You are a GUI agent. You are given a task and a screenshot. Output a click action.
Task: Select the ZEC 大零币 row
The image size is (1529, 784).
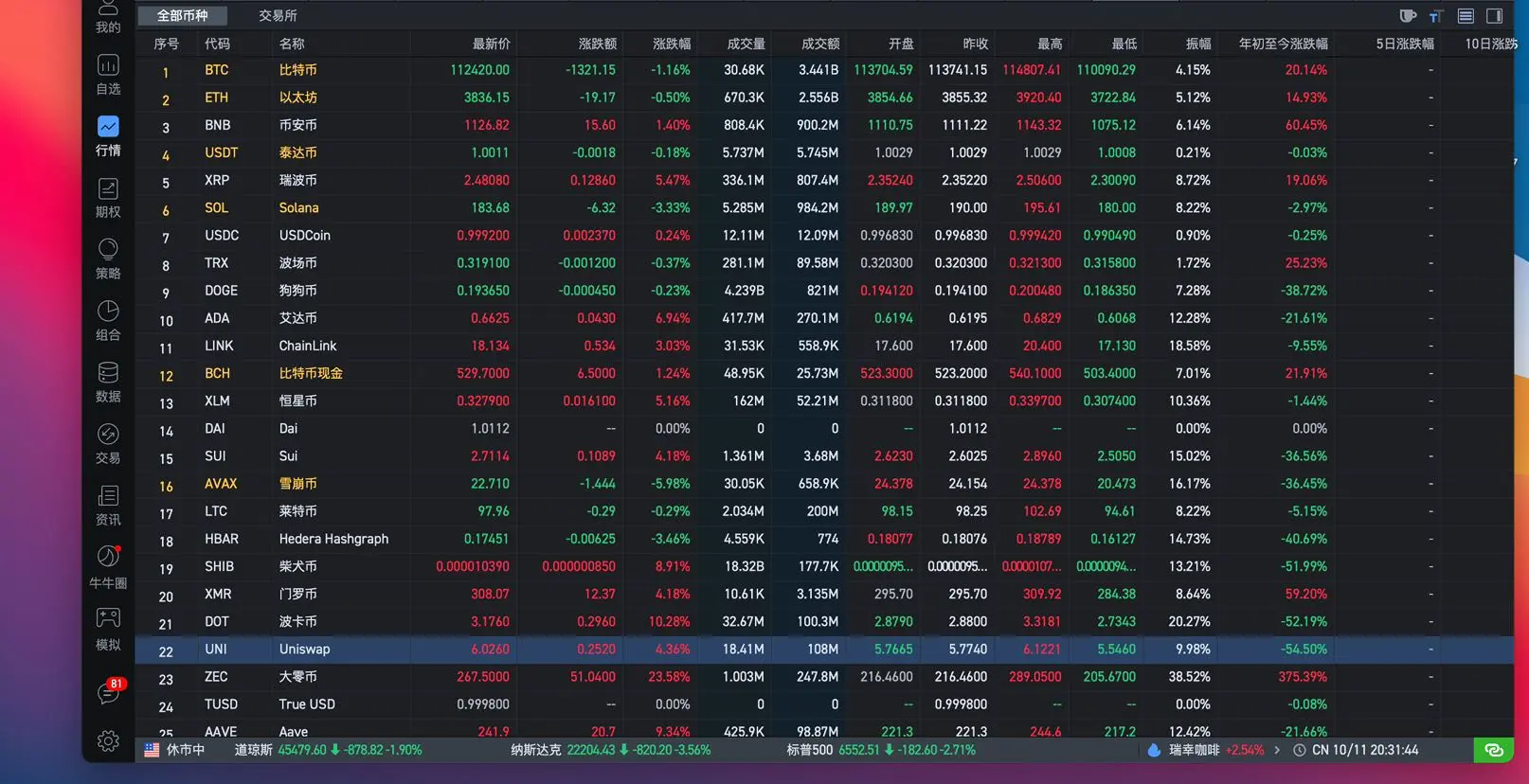(x=824, y=677)
